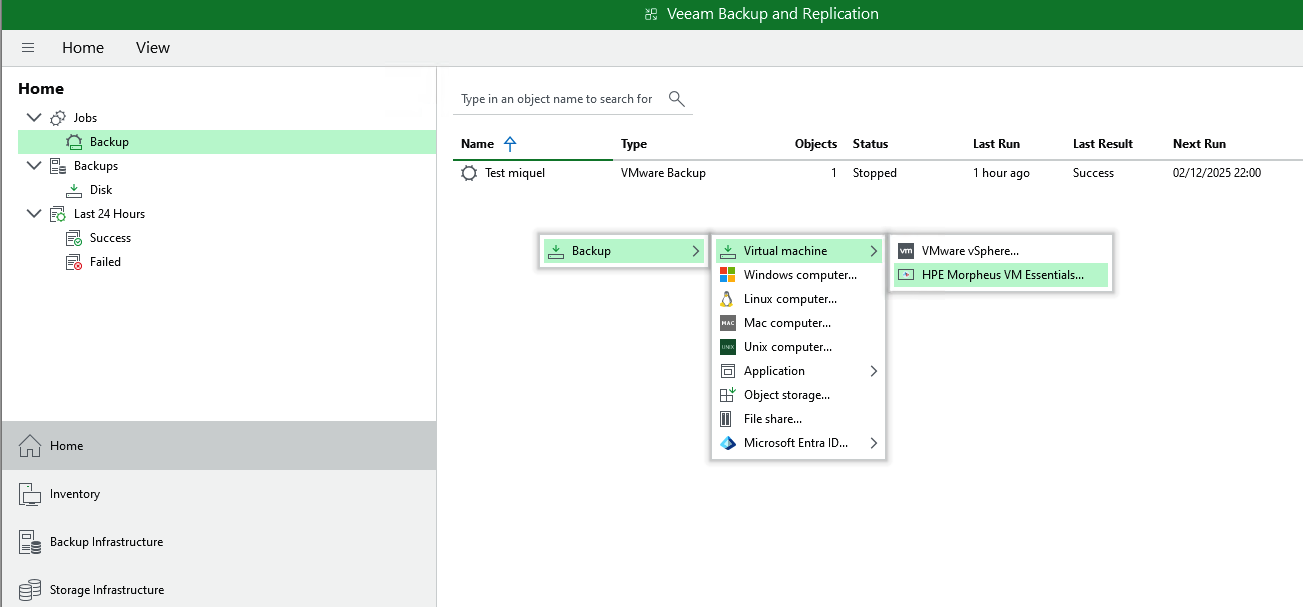Switch to the Inventory view
The height and width of the screenshot is (607, 1303).
coord(219,494)
